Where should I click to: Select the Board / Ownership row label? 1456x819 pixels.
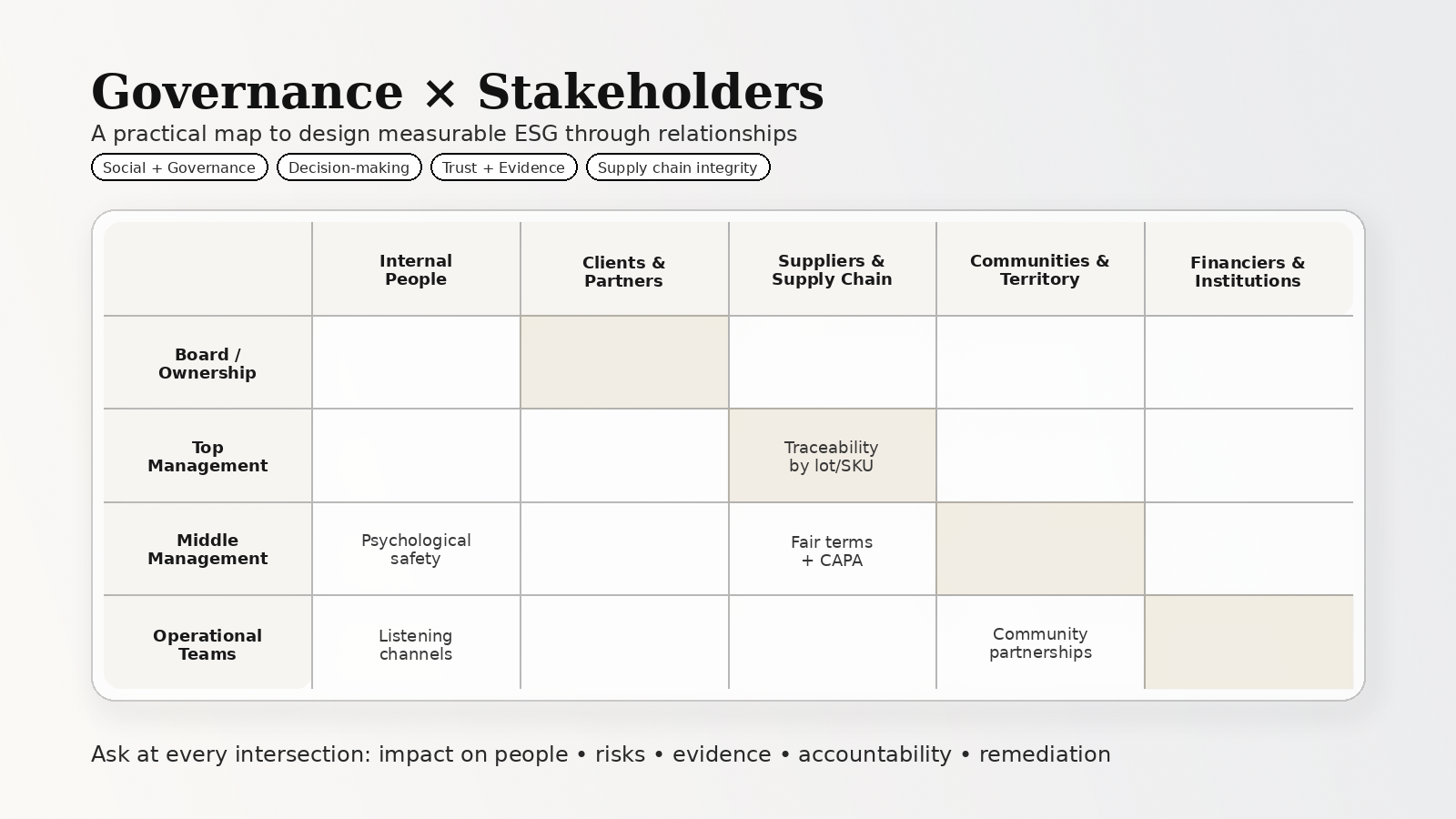point(207,363)
